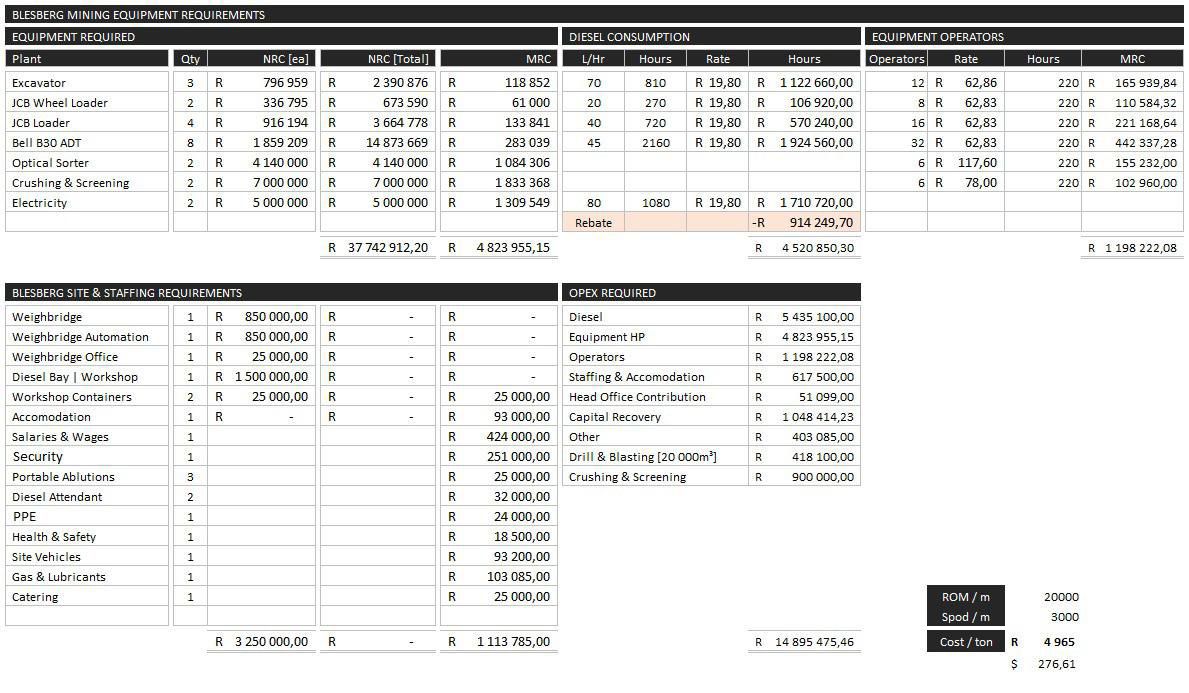Click the Equipment Required section header

click(x=281, y=36)
